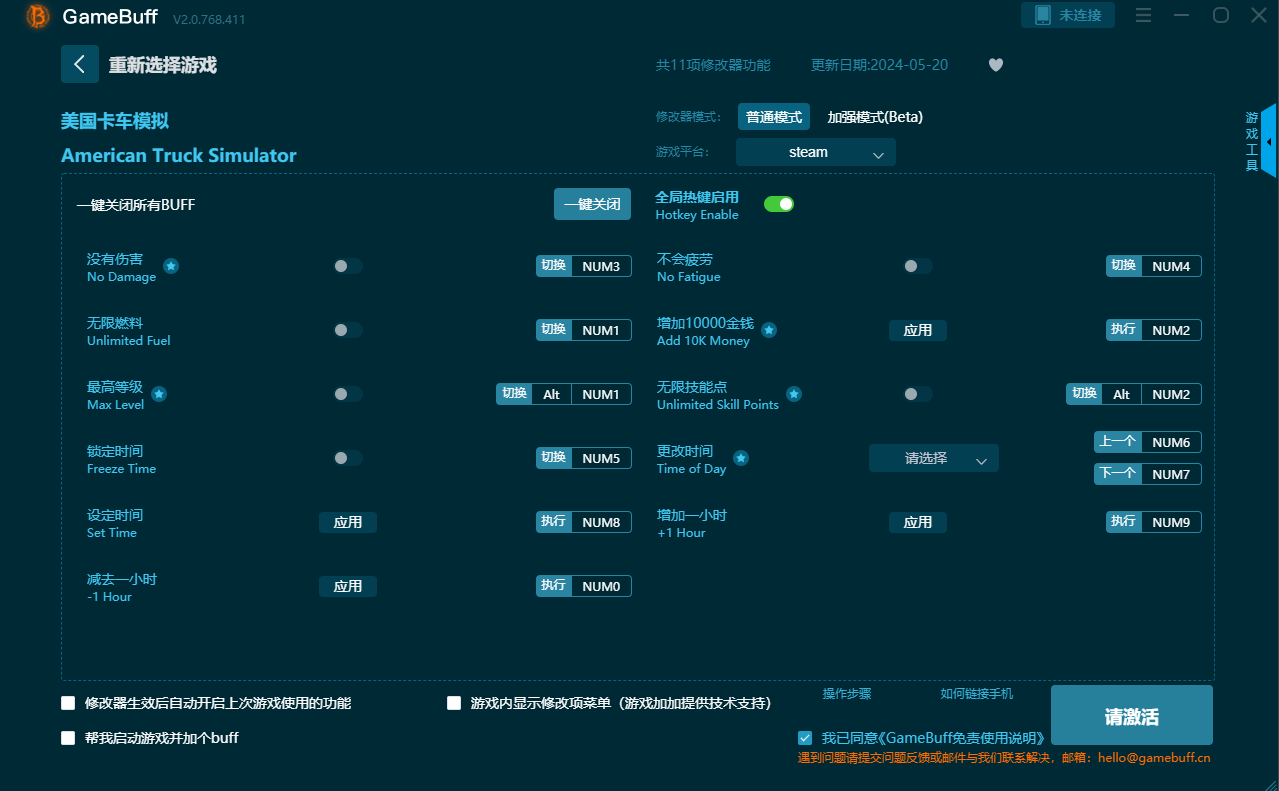1279x791 pixels.
Task: Click the heart favorite icon
Action: (995, 65)
